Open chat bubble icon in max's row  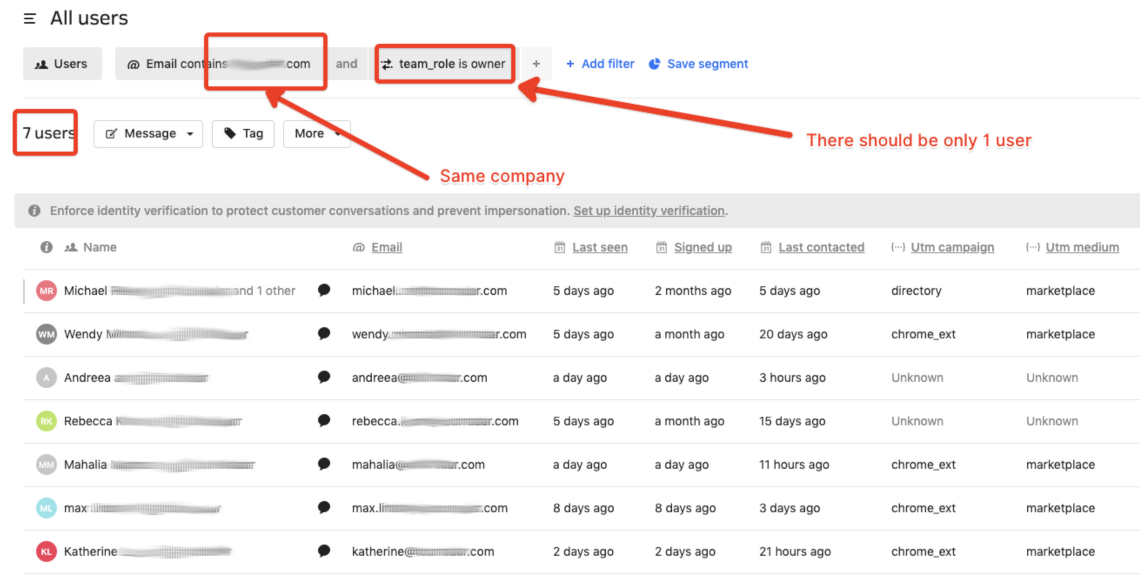(324, 507)
